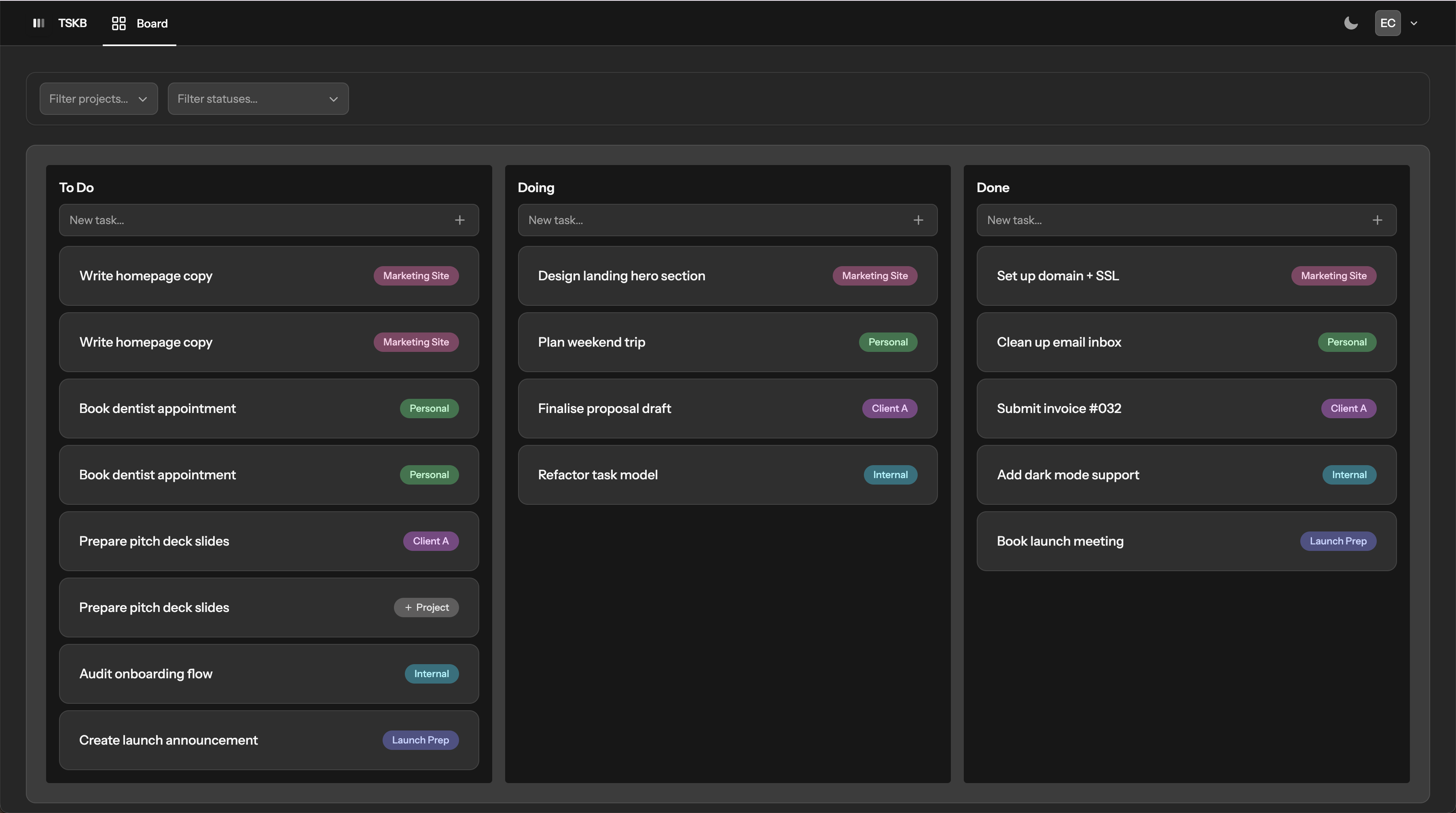The image size is (1456, 813).
Task: Open Submit invoice #032 card
Action: [1186, 408]
